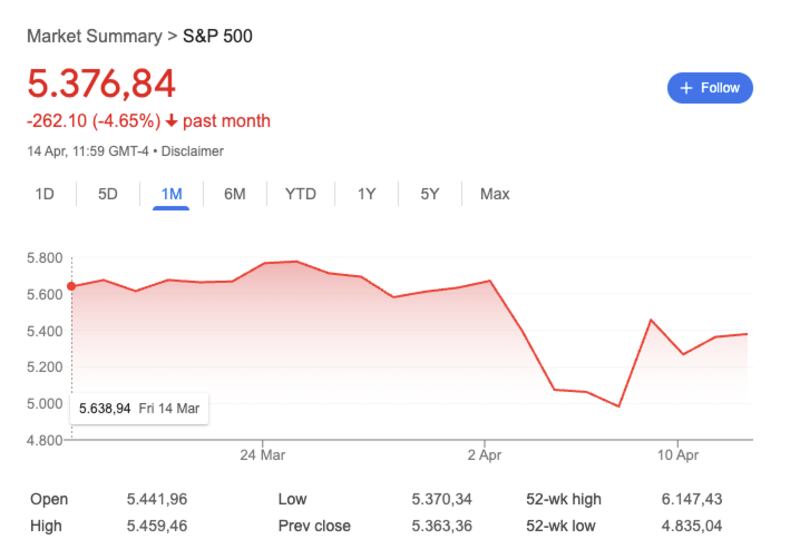Select the 1Y range tab
The height and width of the screenshot is (549, 800).
(366, 194)
